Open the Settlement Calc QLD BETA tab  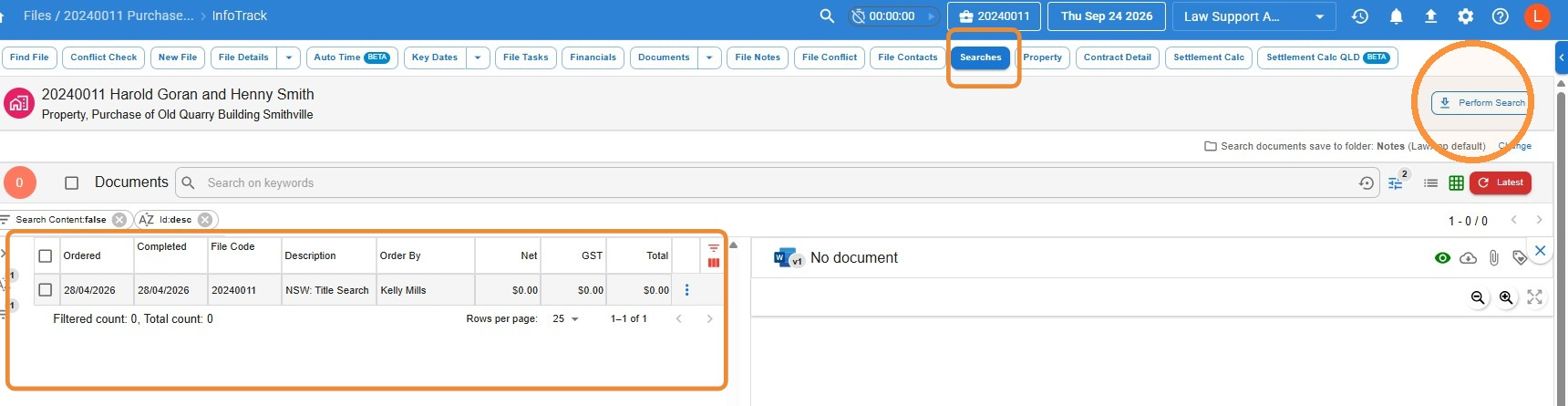[1327, 57]
